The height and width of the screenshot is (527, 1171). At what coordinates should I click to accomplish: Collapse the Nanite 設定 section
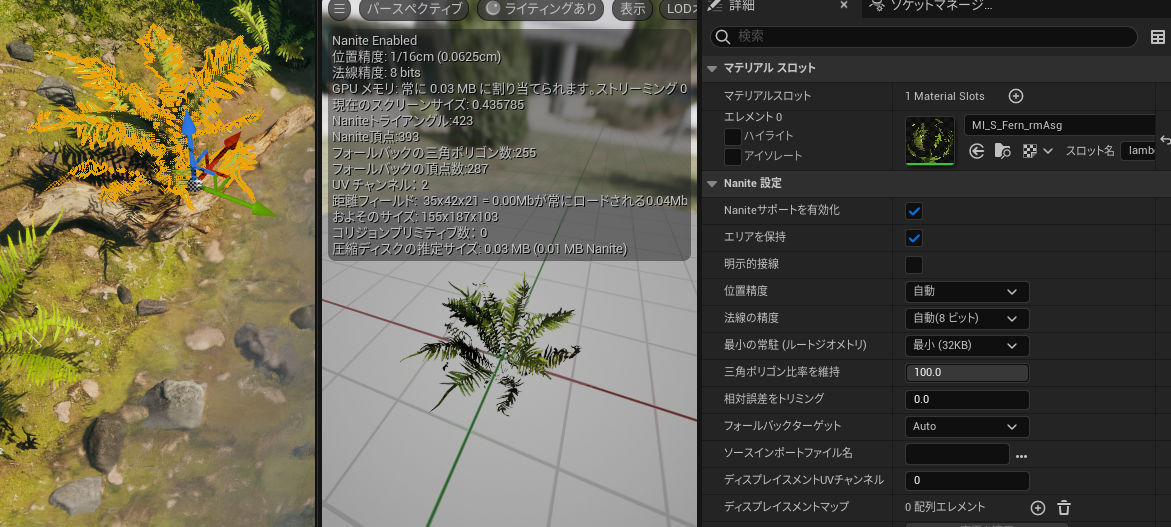coord(713,183)
